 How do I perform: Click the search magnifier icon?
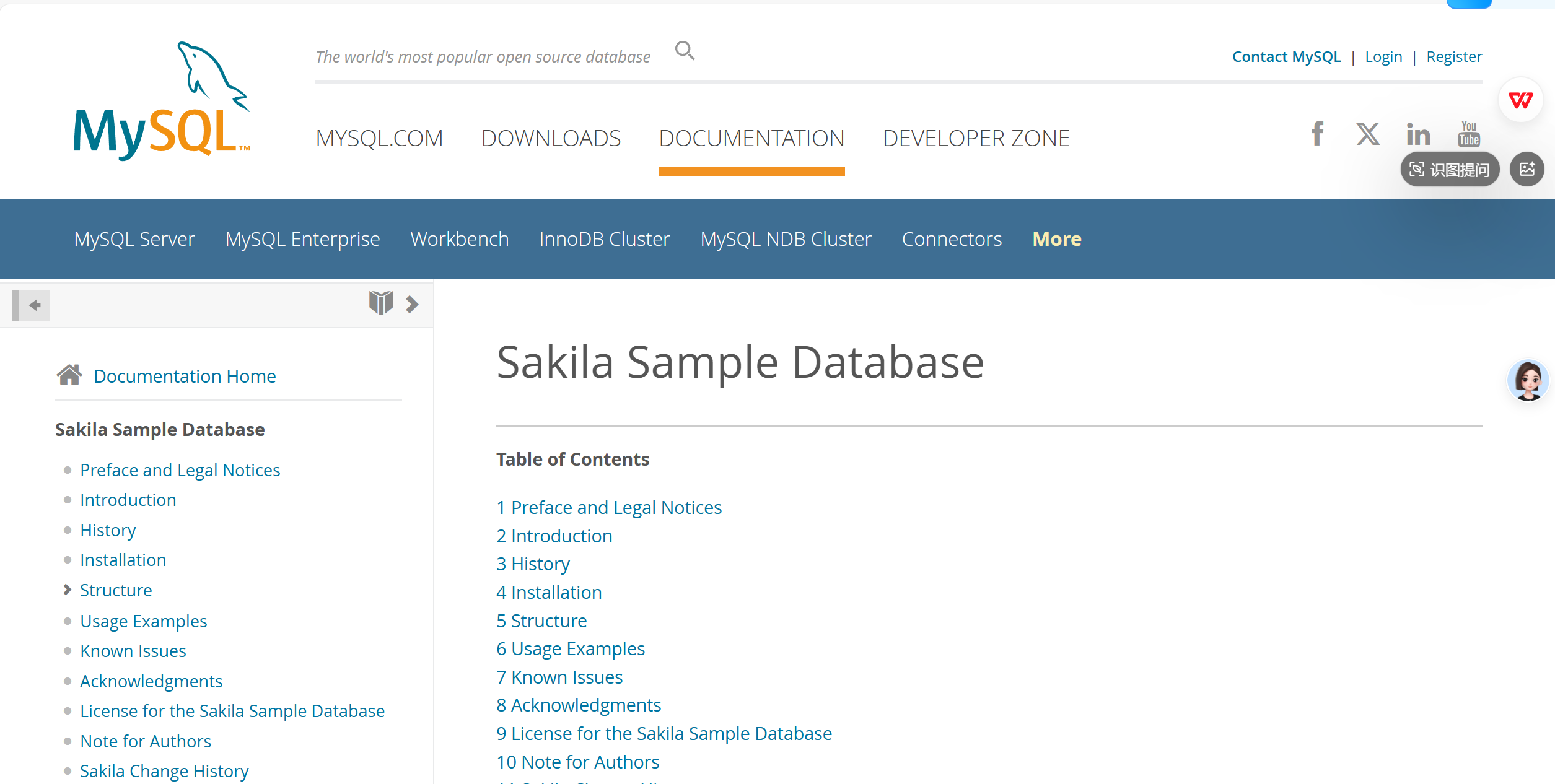pyautogui.click(x=685, y=51)
